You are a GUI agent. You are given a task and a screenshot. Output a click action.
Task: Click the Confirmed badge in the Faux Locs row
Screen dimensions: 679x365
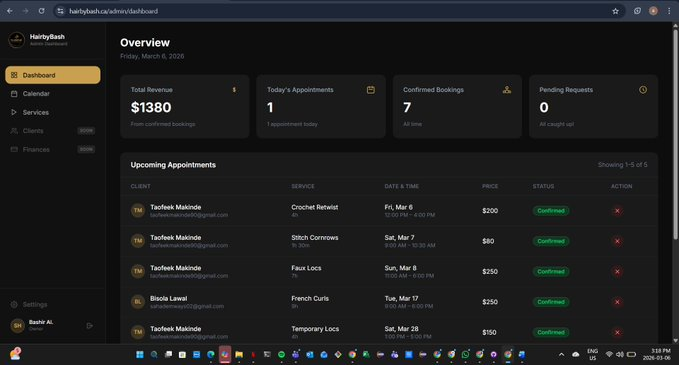pyautogui.click(x=551, y=271)
